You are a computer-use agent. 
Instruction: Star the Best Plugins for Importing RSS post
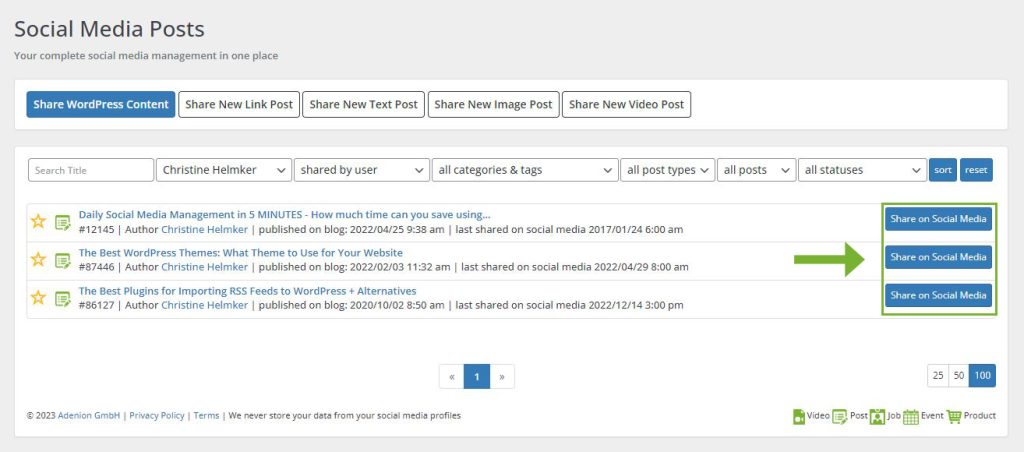39,299
